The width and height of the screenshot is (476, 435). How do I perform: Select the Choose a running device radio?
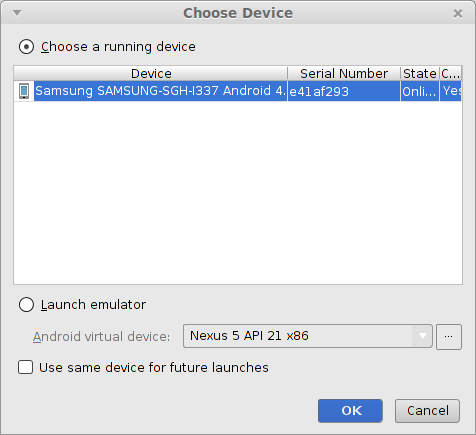click(x=26, y=47)
